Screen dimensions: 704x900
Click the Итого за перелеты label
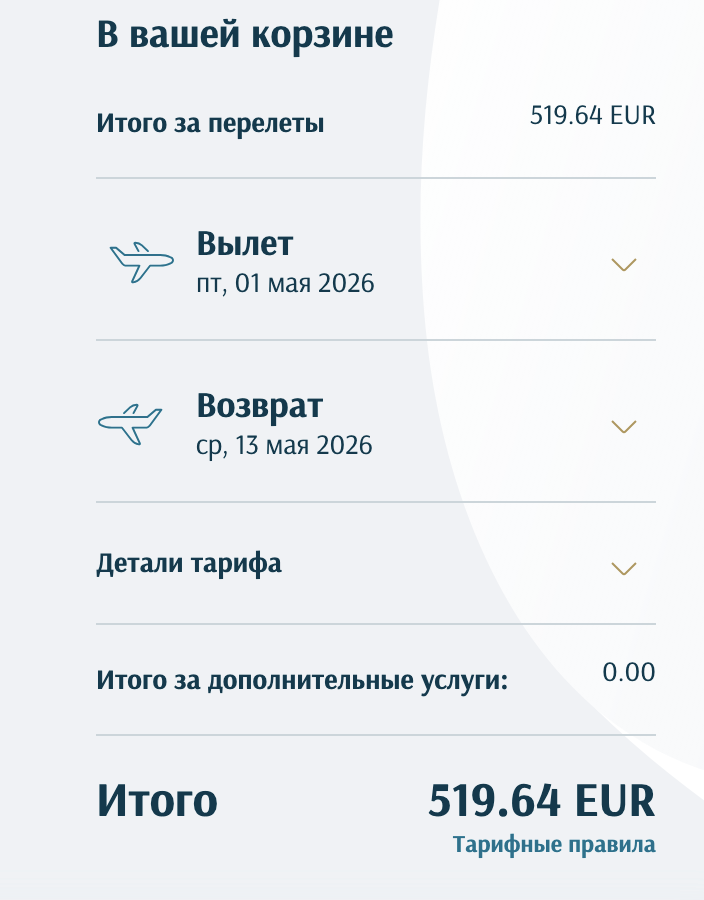[x=211, y=123]
